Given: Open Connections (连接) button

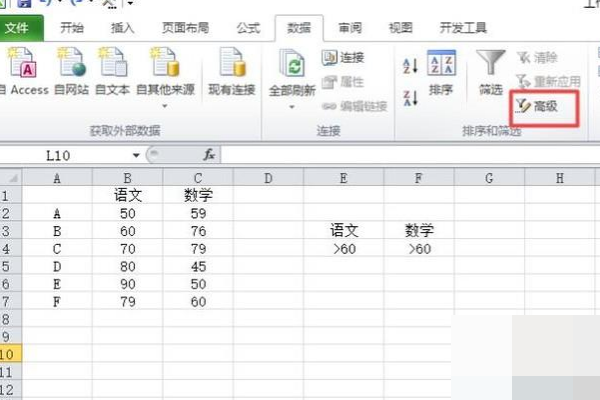Looking at the screenshot, I should 343,58.
